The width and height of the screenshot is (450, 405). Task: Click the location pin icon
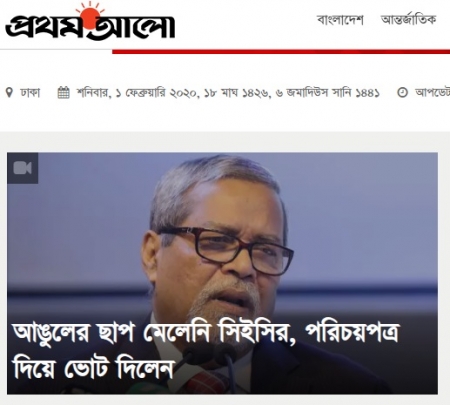(x=9, y=92)
